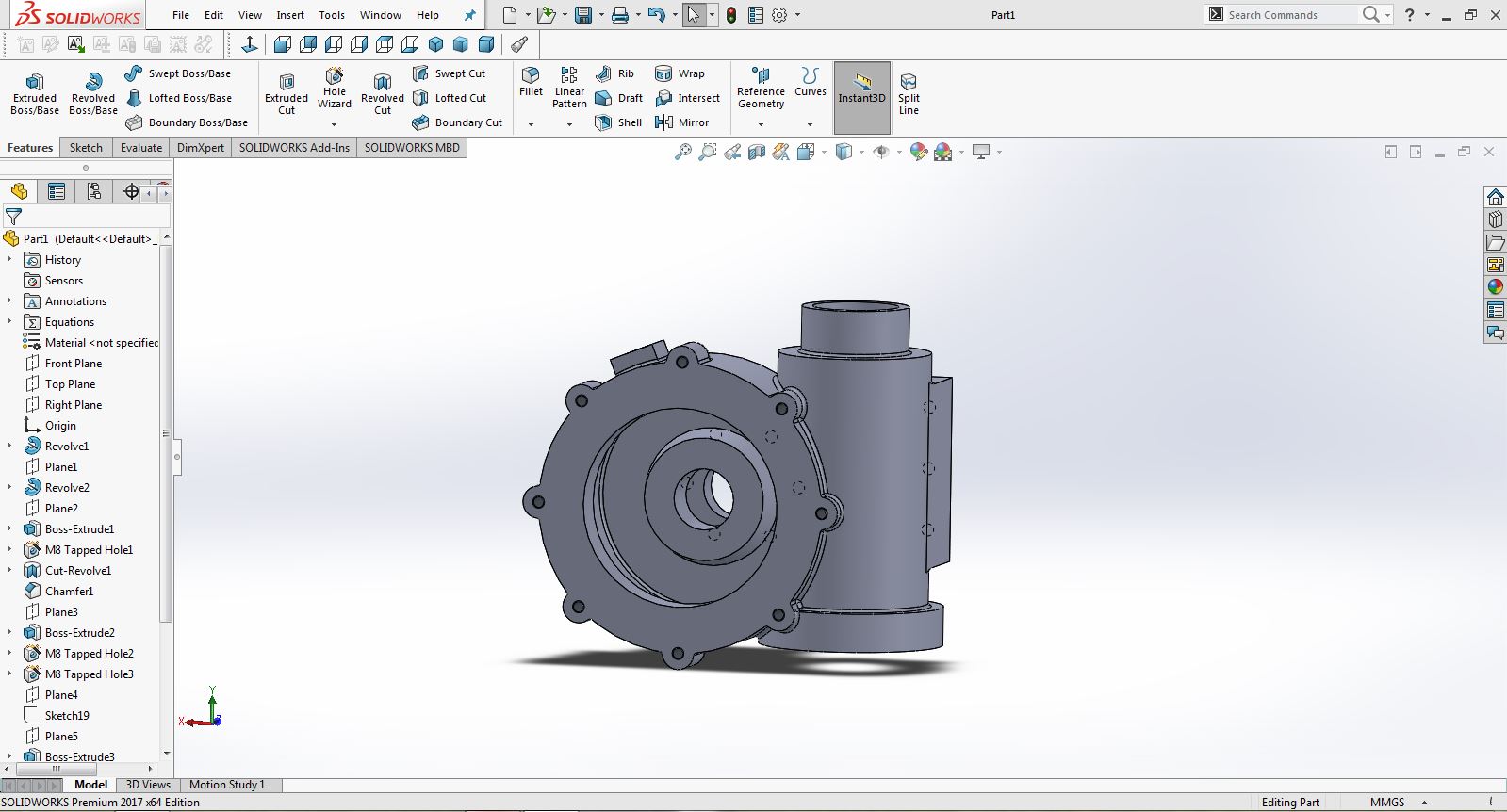The height and width of the screenshot is (812, 1507).
Task: Click the Intersect tool
Action: click(x=688, y=98)
